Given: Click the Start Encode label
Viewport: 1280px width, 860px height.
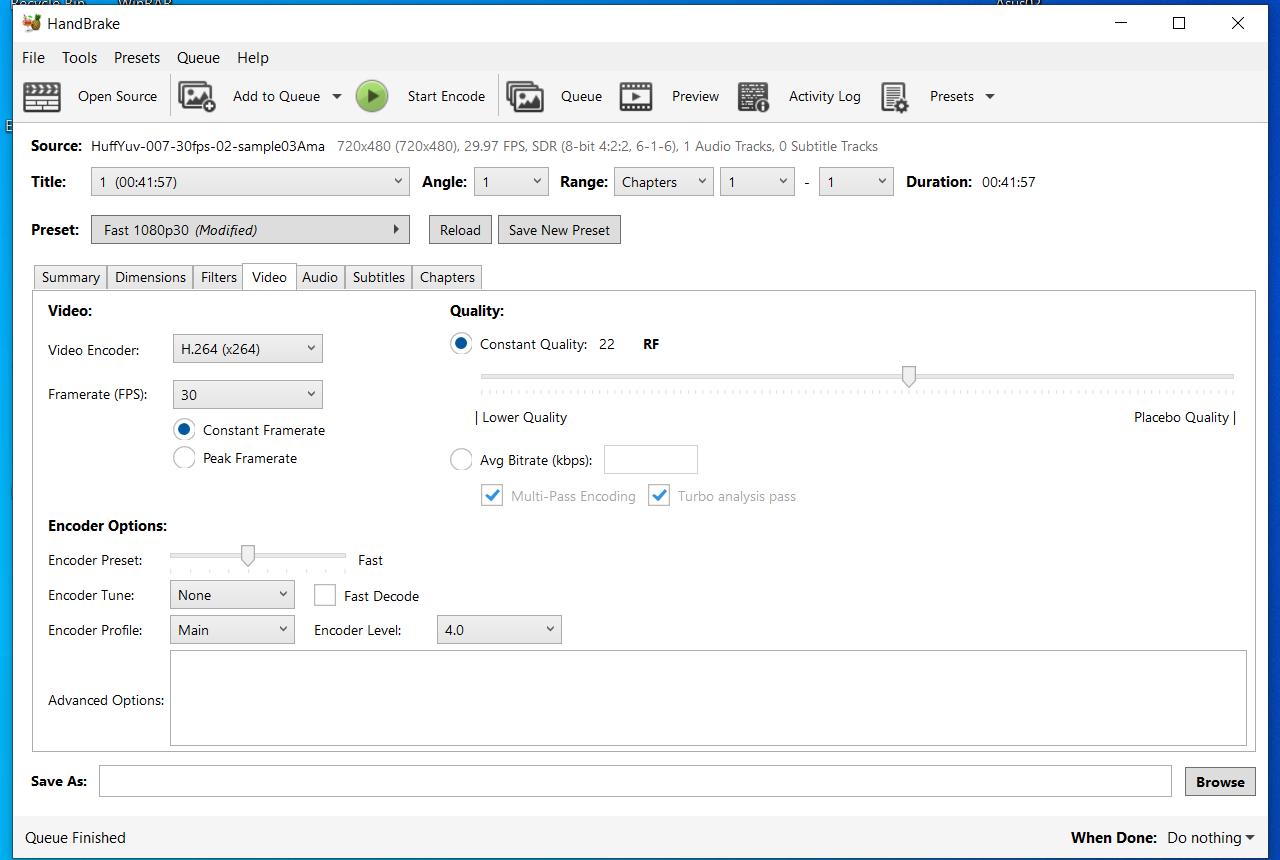Looking at the screenshot, I should tap(446, 97).
